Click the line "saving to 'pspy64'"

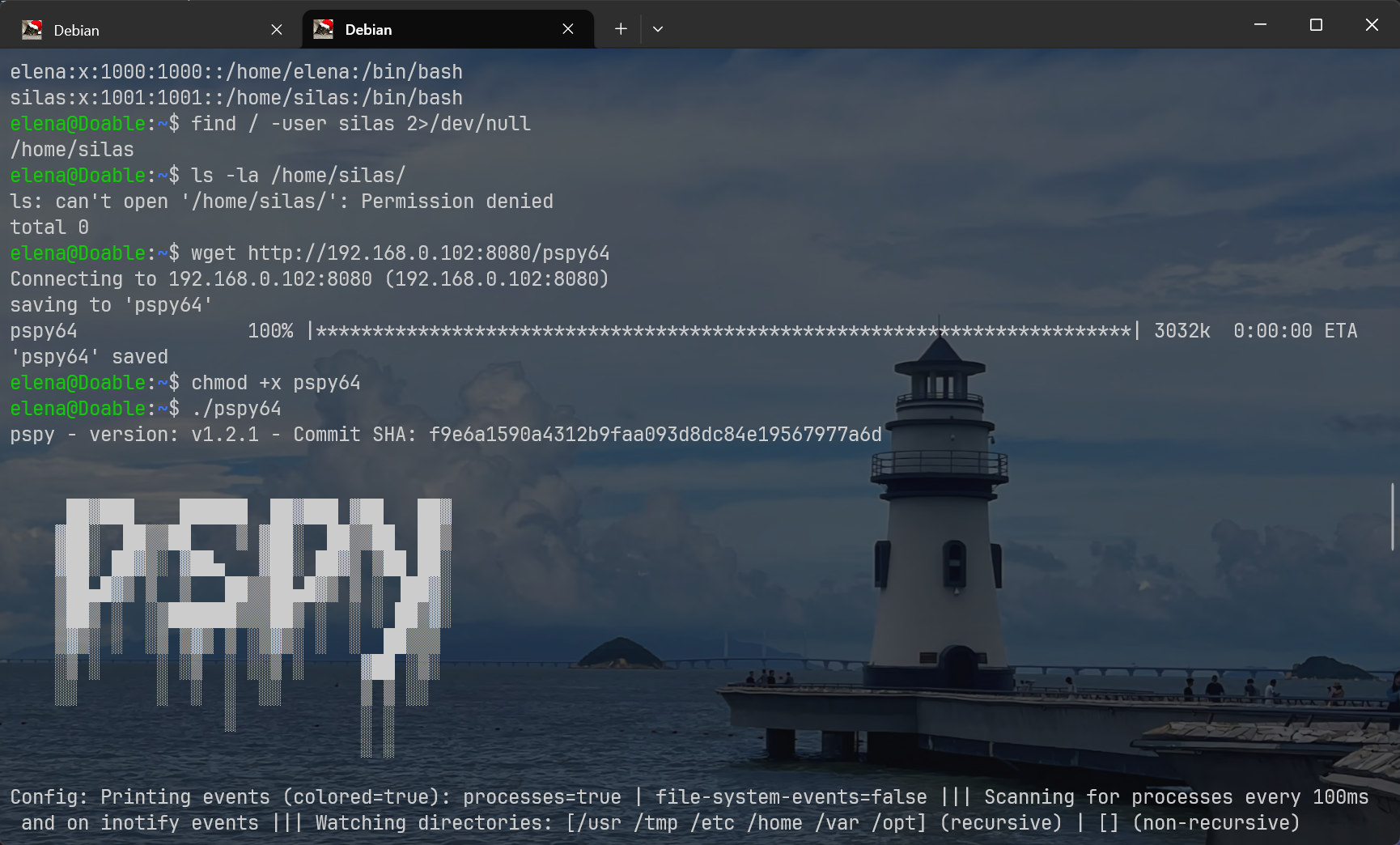click(112, 305)
